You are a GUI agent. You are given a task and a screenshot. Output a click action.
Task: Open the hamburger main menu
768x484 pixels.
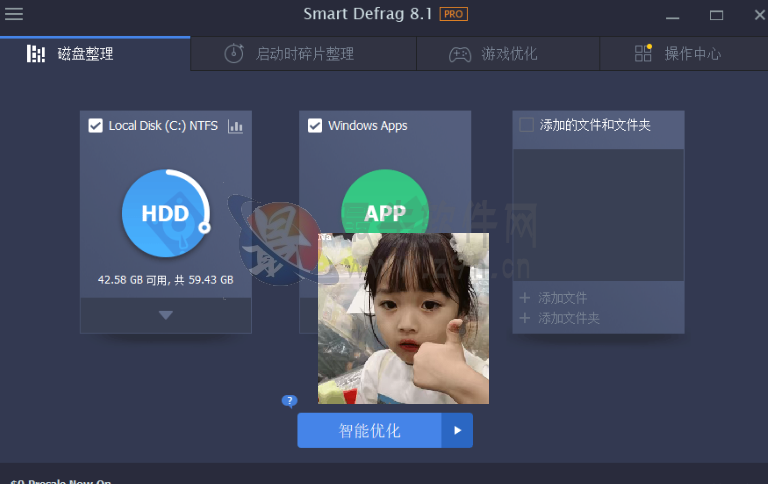click(x=14, y=14)
